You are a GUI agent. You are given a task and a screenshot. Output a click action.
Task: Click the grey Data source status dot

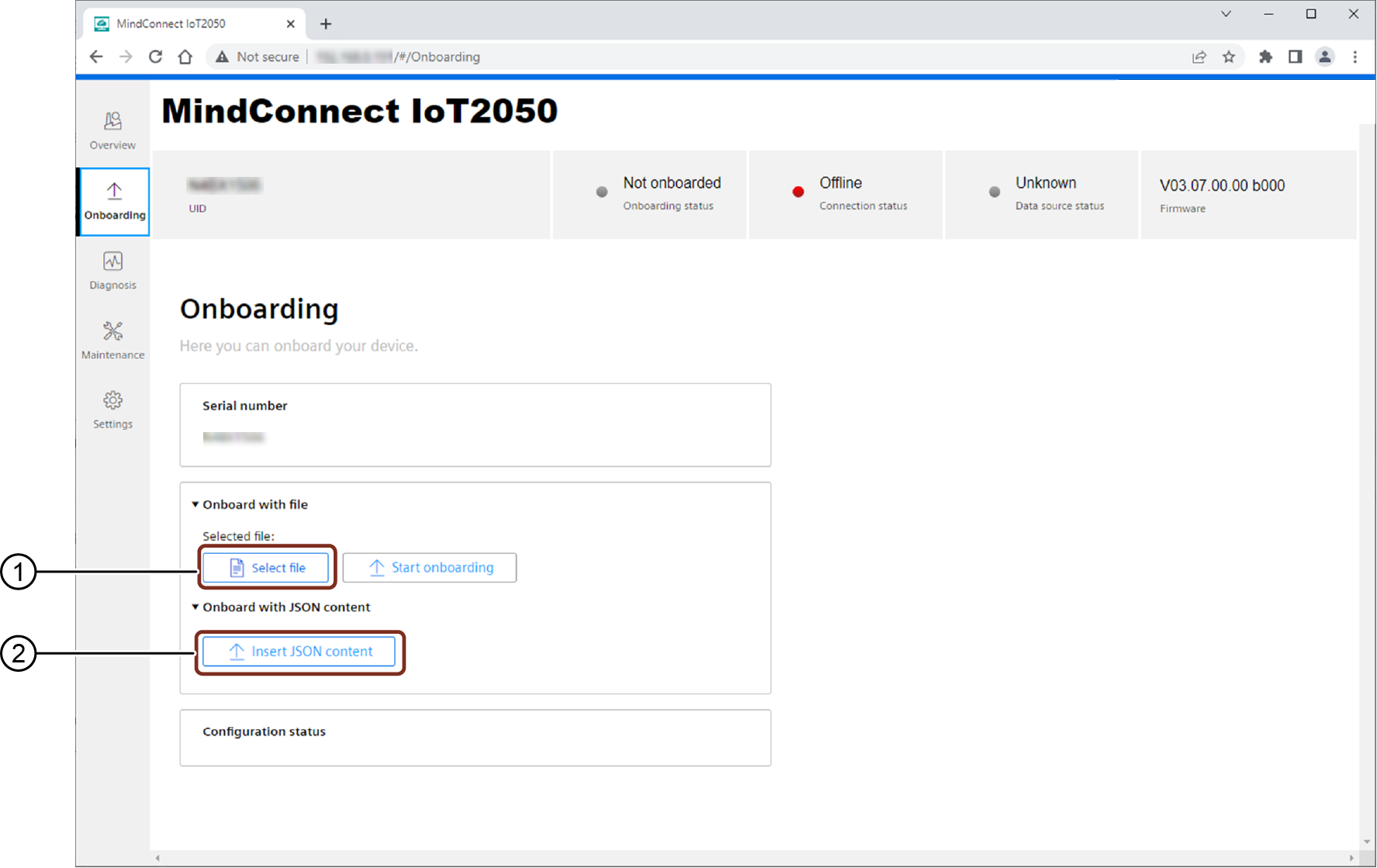(994, 192)
